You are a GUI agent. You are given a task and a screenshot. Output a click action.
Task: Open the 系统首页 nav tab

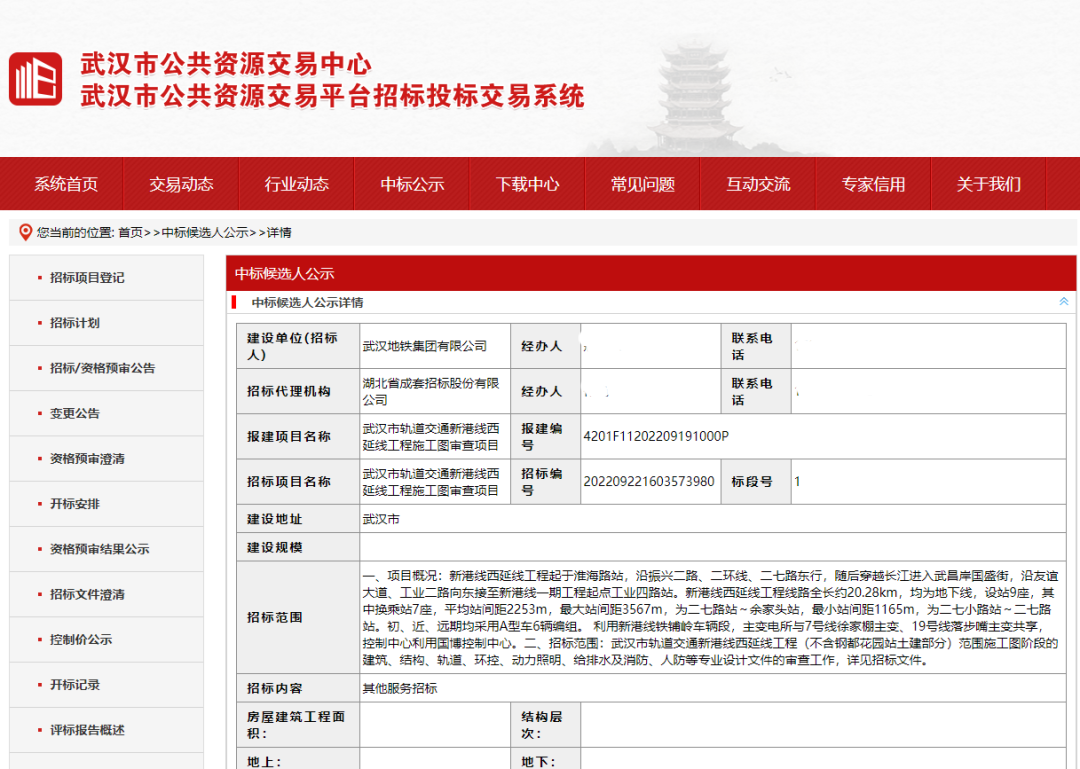[66, 184]
